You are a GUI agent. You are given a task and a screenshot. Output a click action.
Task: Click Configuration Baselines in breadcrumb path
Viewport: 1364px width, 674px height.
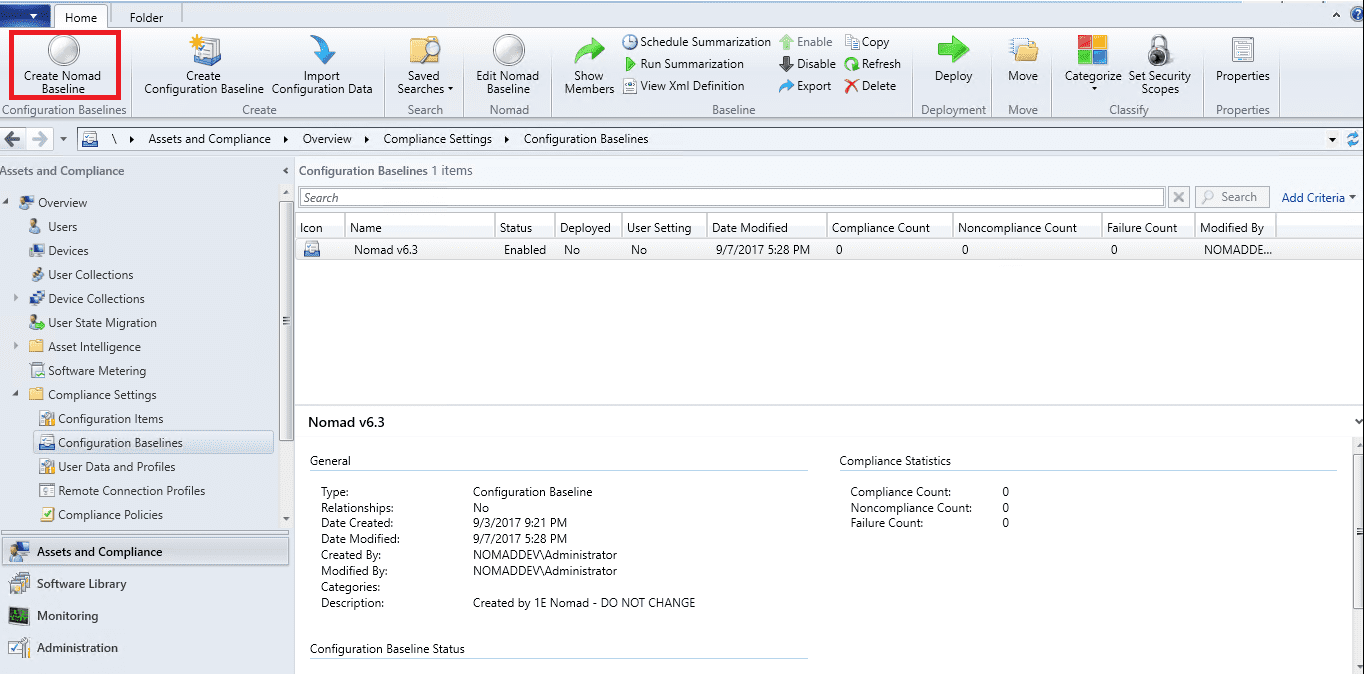click(586, 139)
